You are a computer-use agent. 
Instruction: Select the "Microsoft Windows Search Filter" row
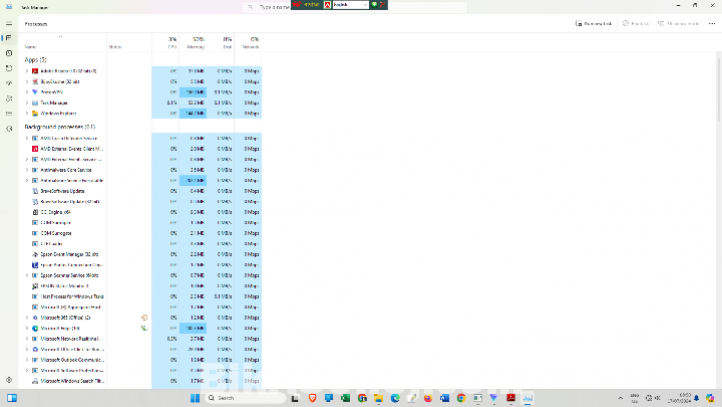pos(143,381)
